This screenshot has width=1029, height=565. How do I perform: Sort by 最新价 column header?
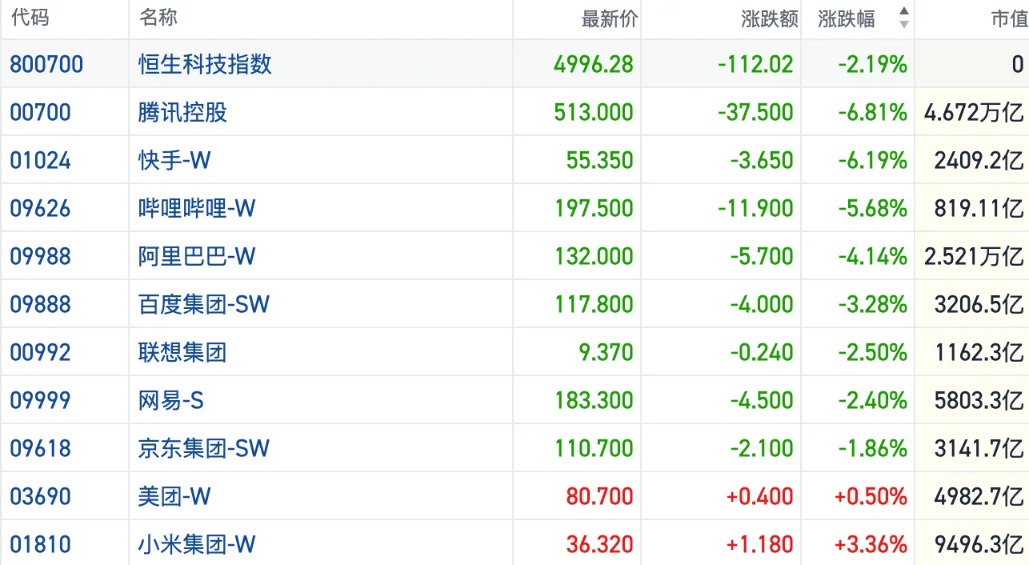[x=609, y=18]
